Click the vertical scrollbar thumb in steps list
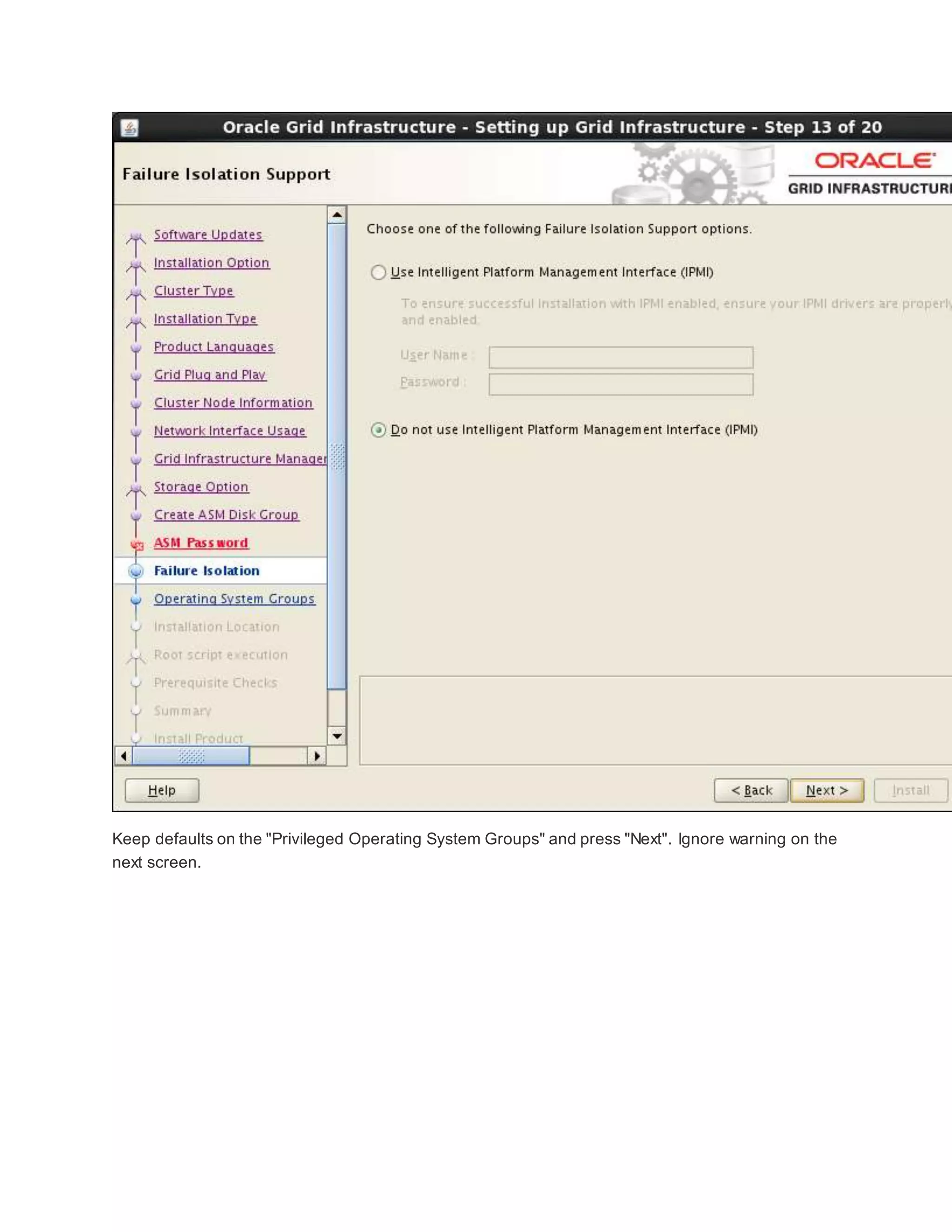Viewport: 952px width, 1232px height. tap(337, 457)
